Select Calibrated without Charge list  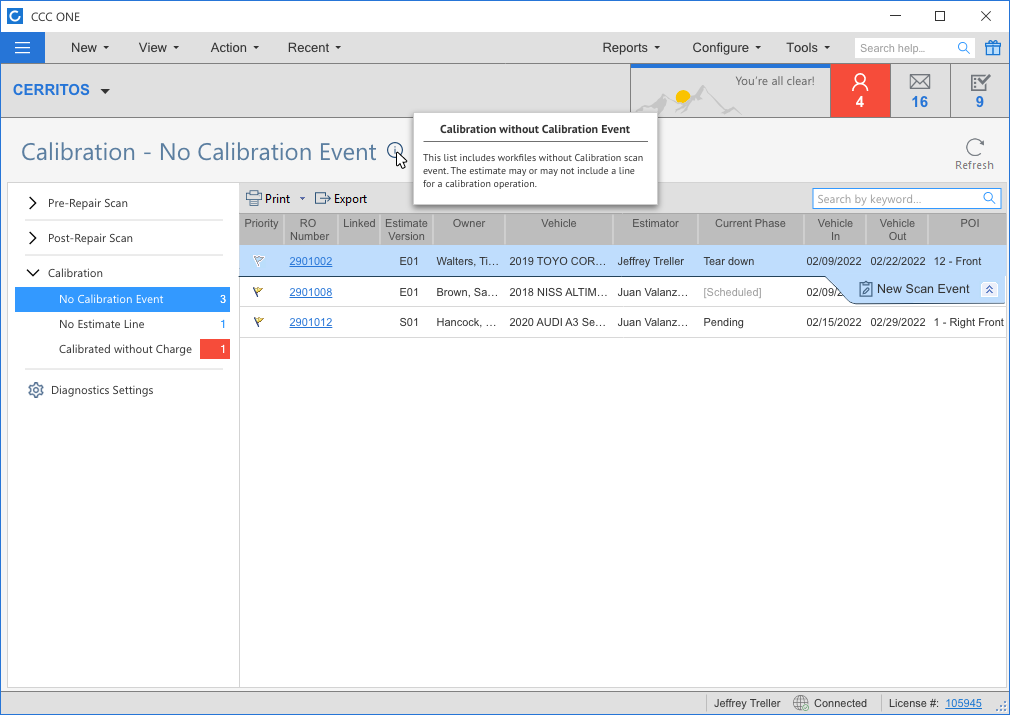point(122,349)
